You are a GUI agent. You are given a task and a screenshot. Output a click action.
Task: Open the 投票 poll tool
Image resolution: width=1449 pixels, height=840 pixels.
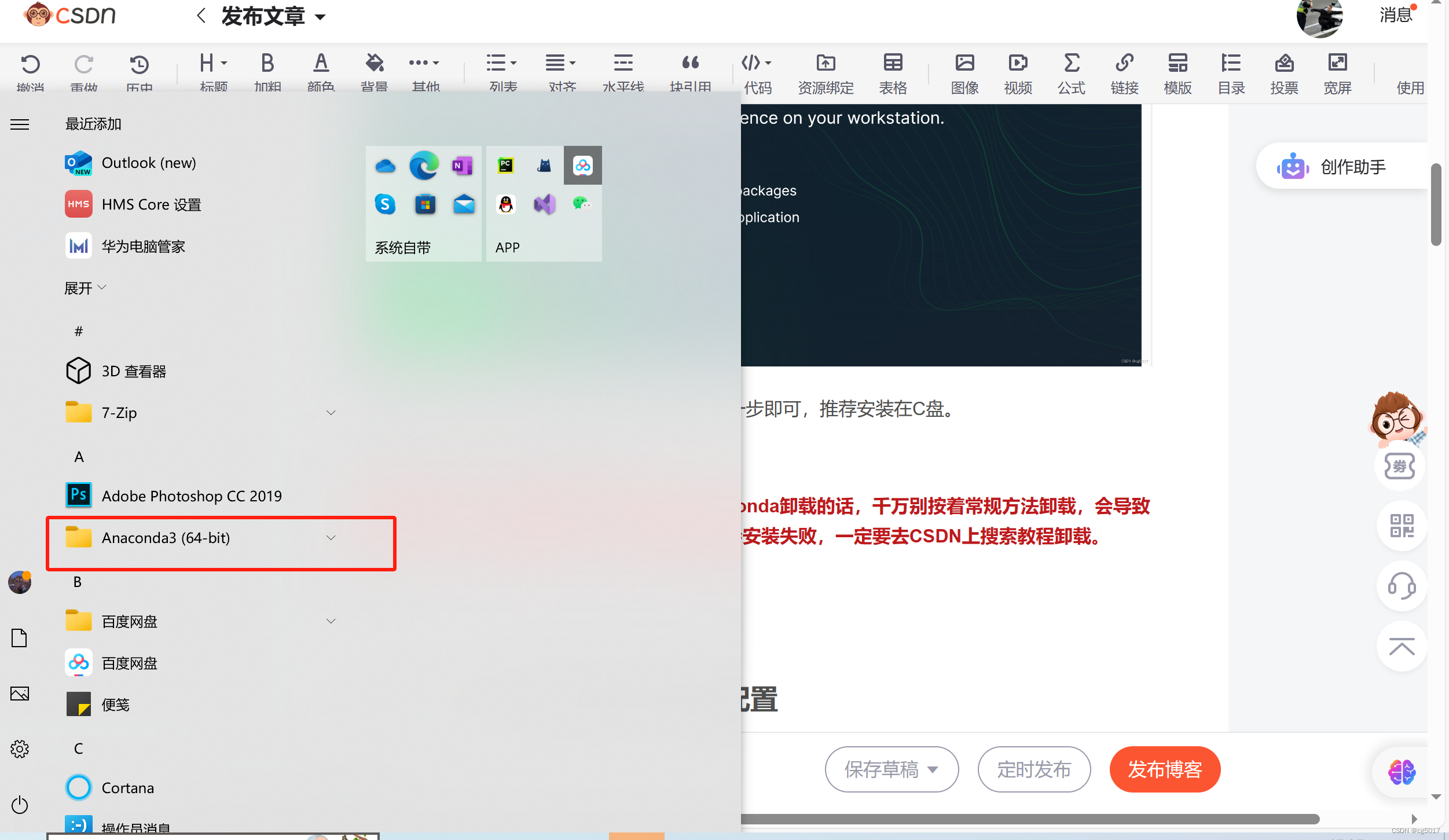pos(1284,63)
